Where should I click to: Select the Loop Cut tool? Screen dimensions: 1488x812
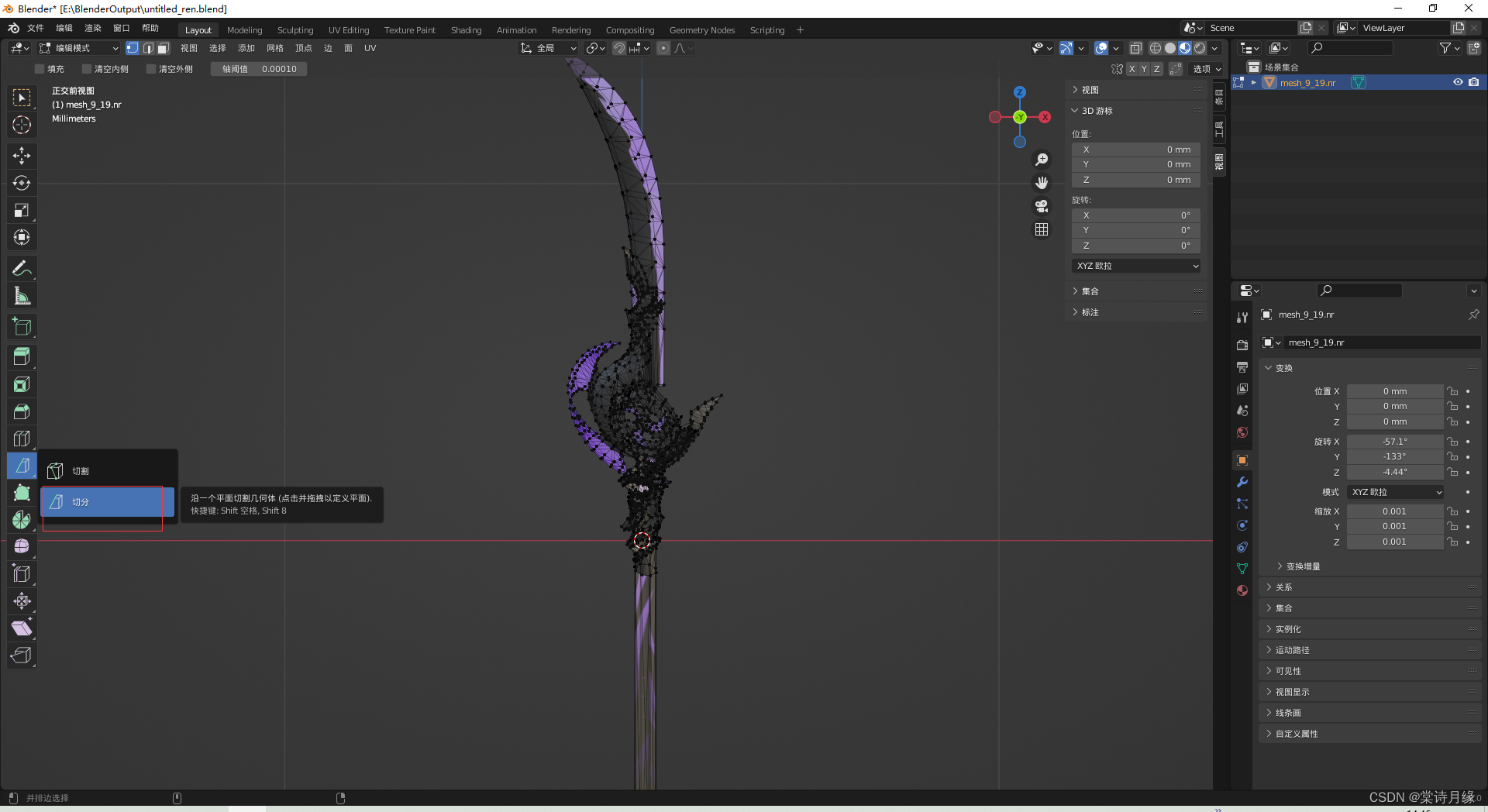tap(22, 439)
